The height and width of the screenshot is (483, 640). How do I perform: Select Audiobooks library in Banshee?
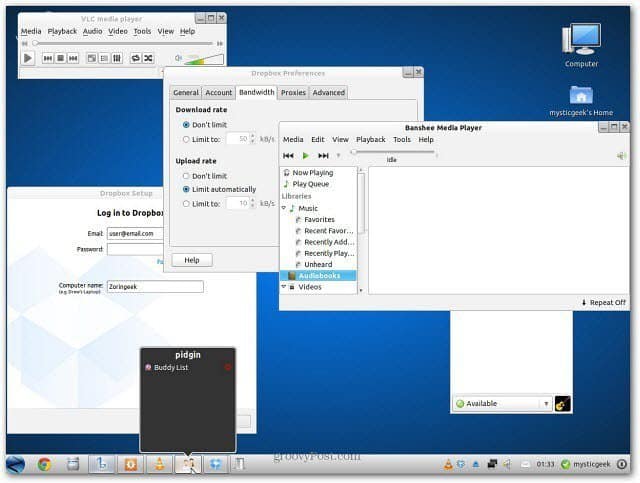click(318, 276)
